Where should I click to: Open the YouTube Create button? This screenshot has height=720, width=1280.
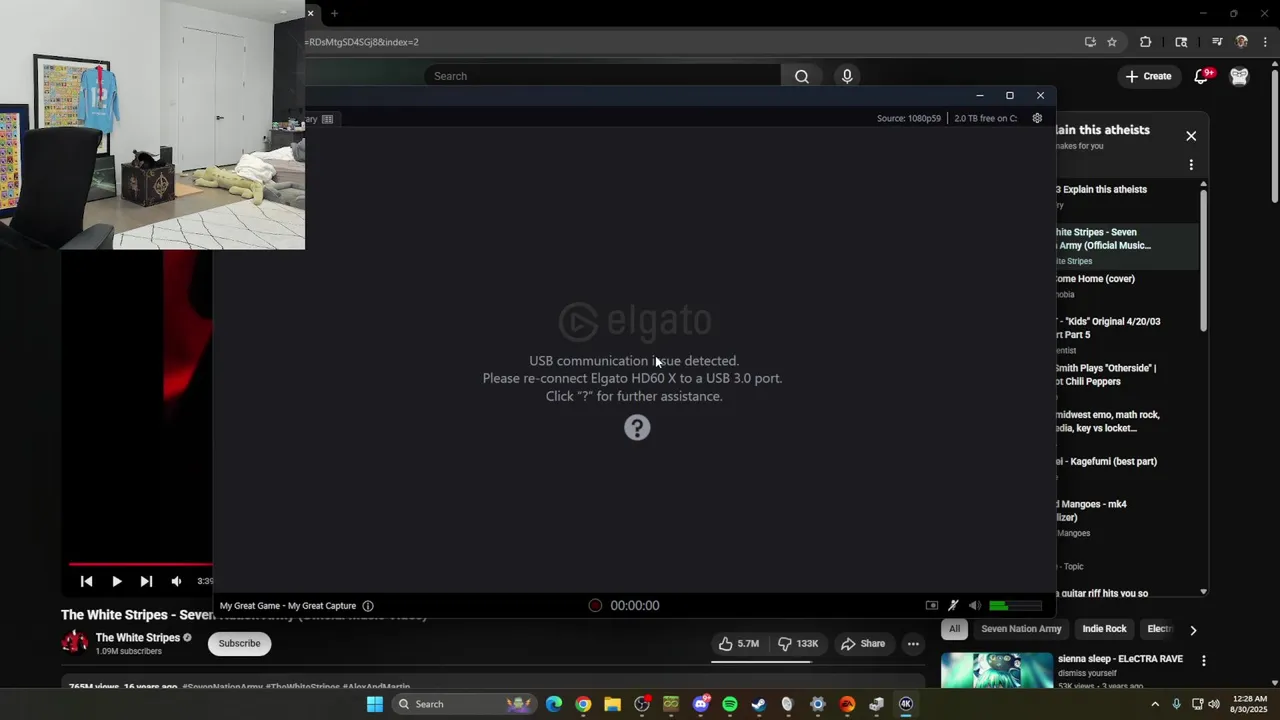point(1148,76)
